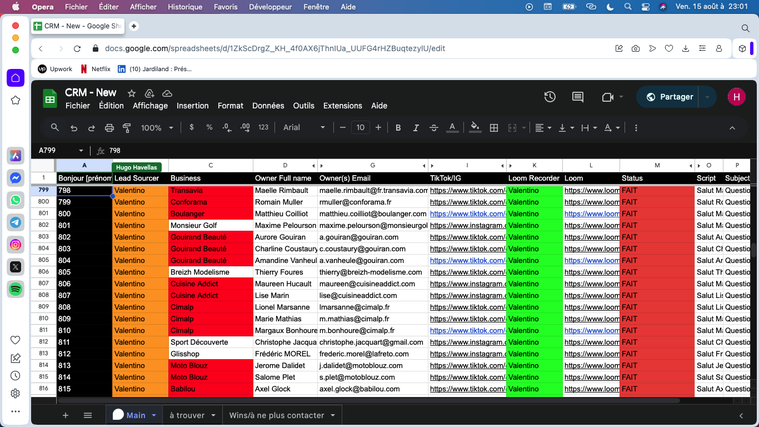Open the Main sheet tab dropdown arrow

pos(154,415)
